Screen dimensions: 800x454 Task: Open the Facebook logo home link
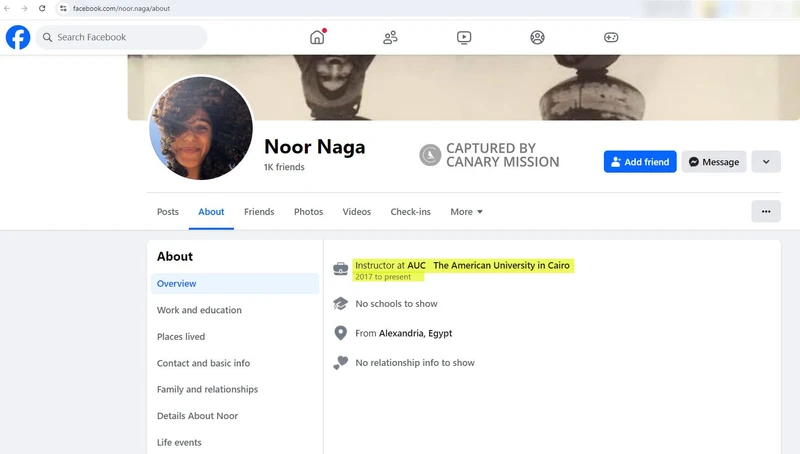tap(18, 37)
